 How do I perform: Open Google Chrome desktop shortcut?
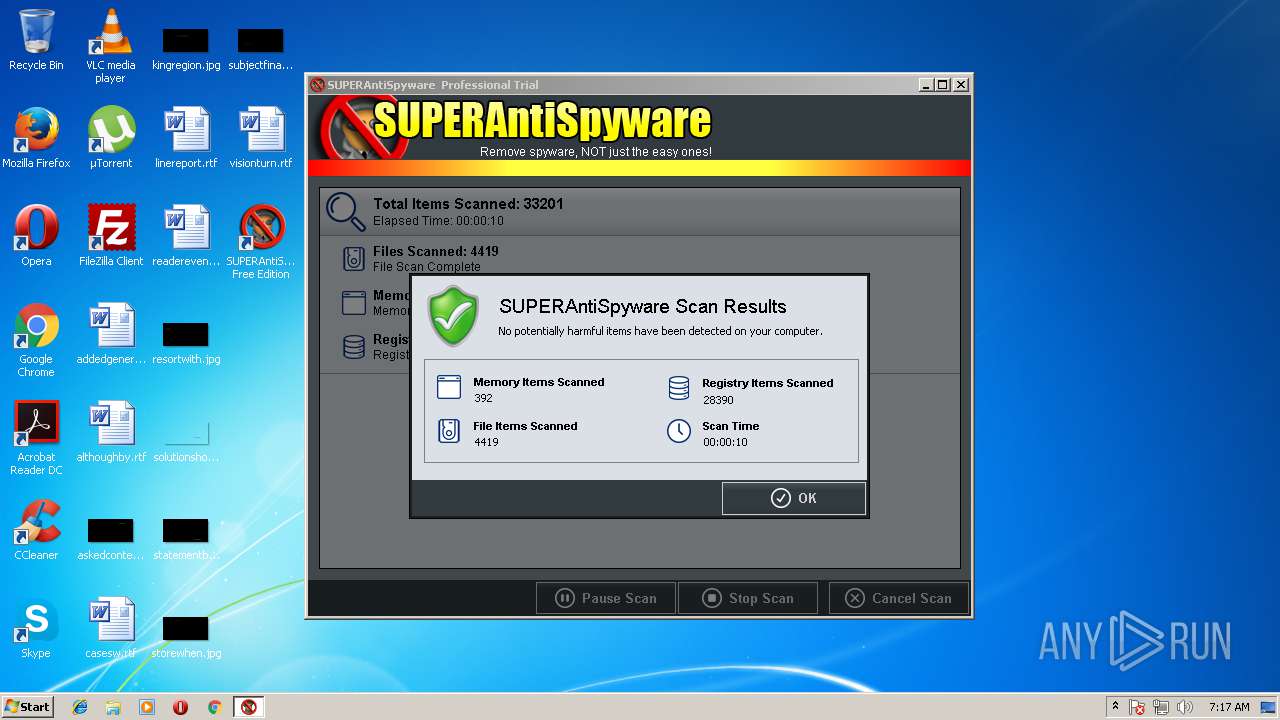(36, 340)
